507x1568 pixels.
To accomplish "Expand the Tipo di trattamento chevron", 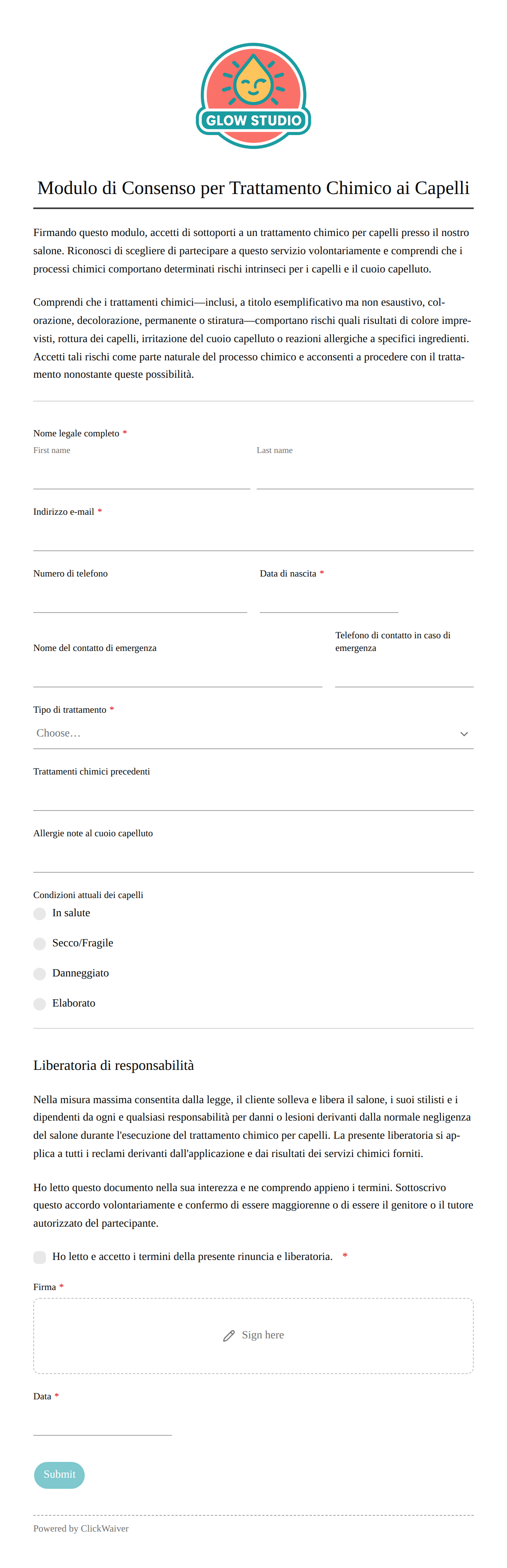I will tap(464, 733).
